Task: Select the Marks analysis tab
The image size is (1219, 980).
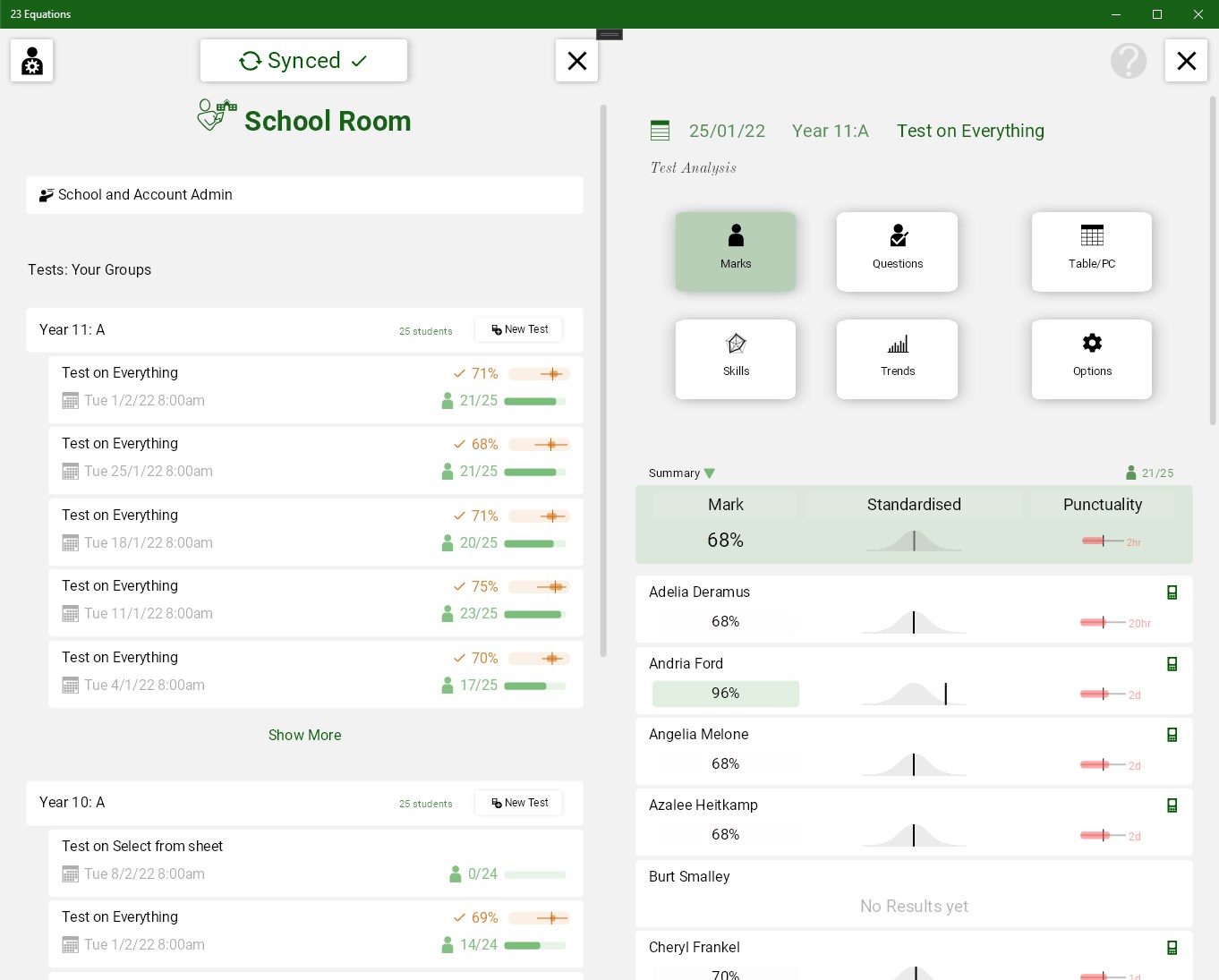Action: pos(736,251)
